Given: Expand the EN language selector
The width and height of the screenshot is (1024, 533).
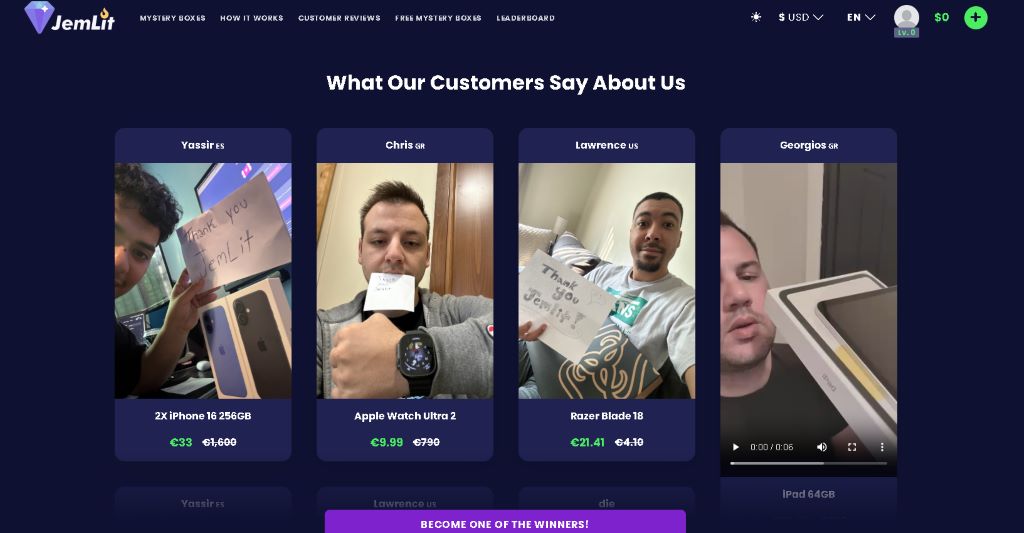Looking at the screenshot, I should pyautogui.click(x=861, y=18).
